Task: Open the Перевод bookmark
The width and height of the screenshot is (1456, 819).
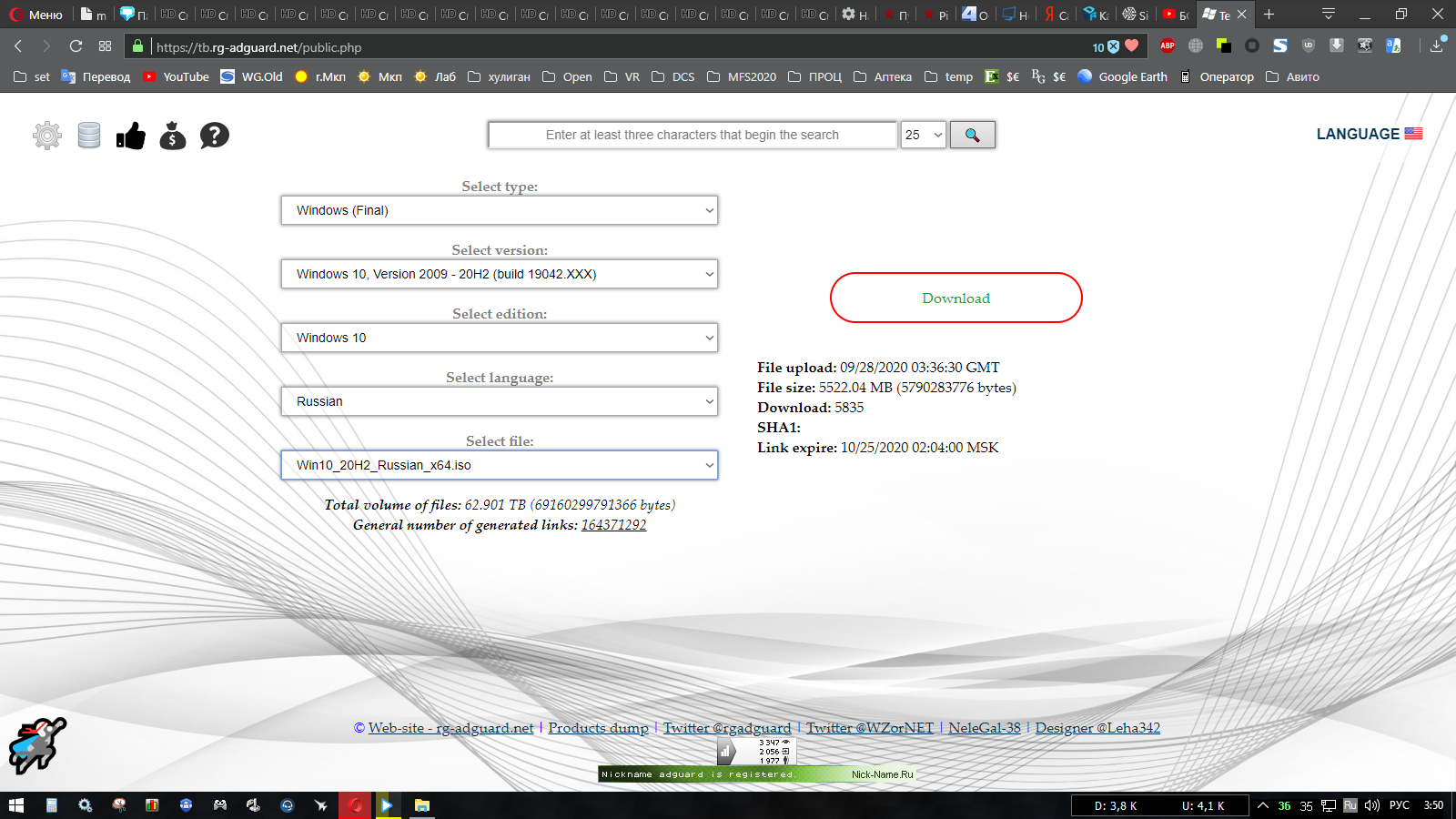Action: [96, 77]
